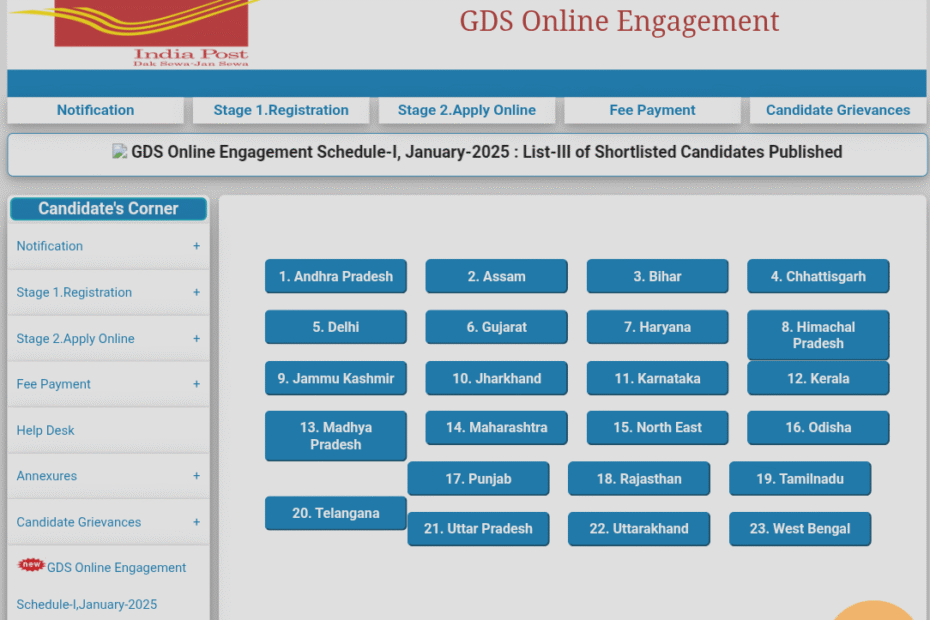The height and width of the screenshot is (620, 930).
Task: Open the Candidate Grievances top tab
Action: point(838,110)
